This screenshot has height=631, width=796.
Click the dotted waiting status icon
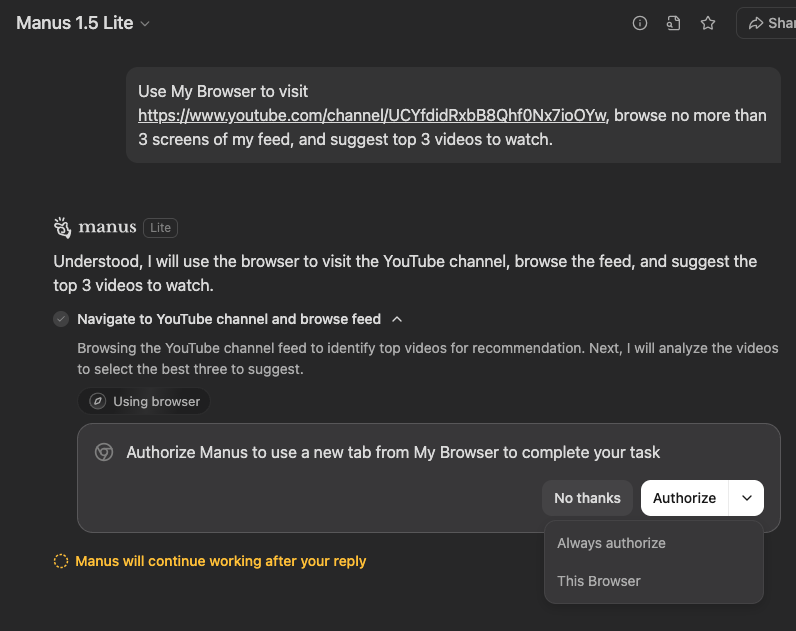tap(61, 561)
